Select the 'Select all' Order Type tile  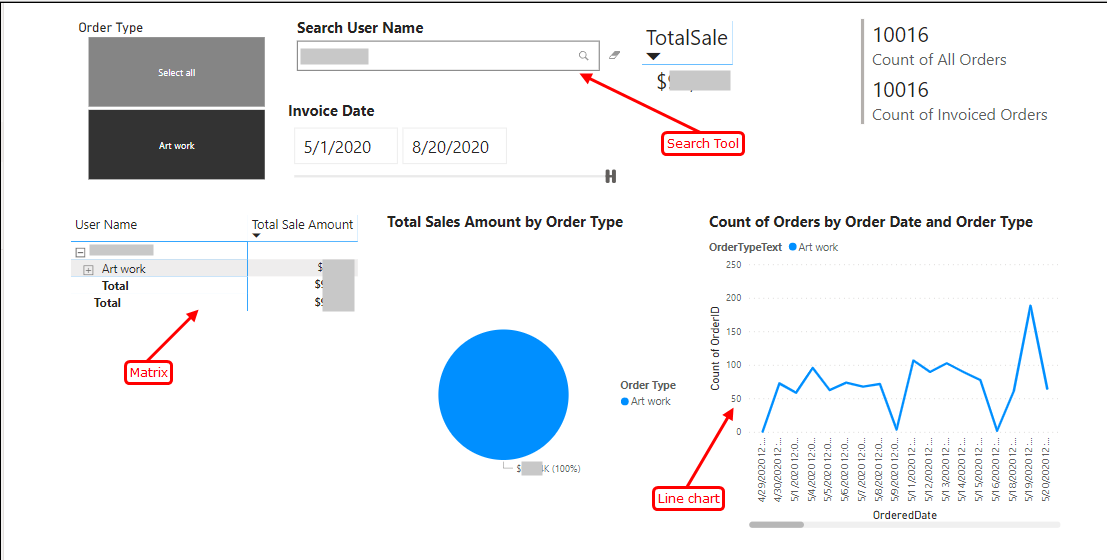tap(176, 72)
